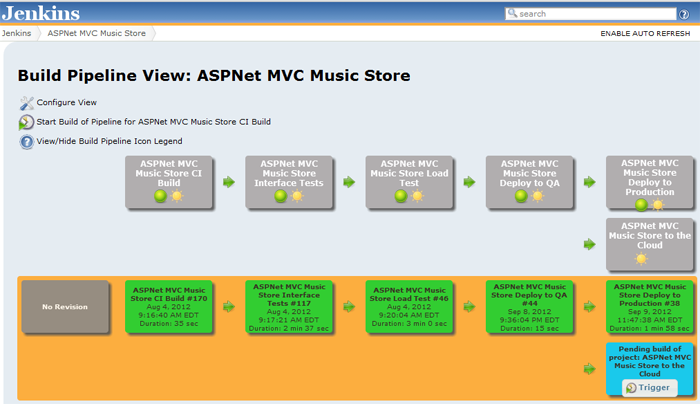Image resolution: width=700 pixels, height=404 pixels.
Task: Open the Music Store to the Cloud box
Action: 650,244
